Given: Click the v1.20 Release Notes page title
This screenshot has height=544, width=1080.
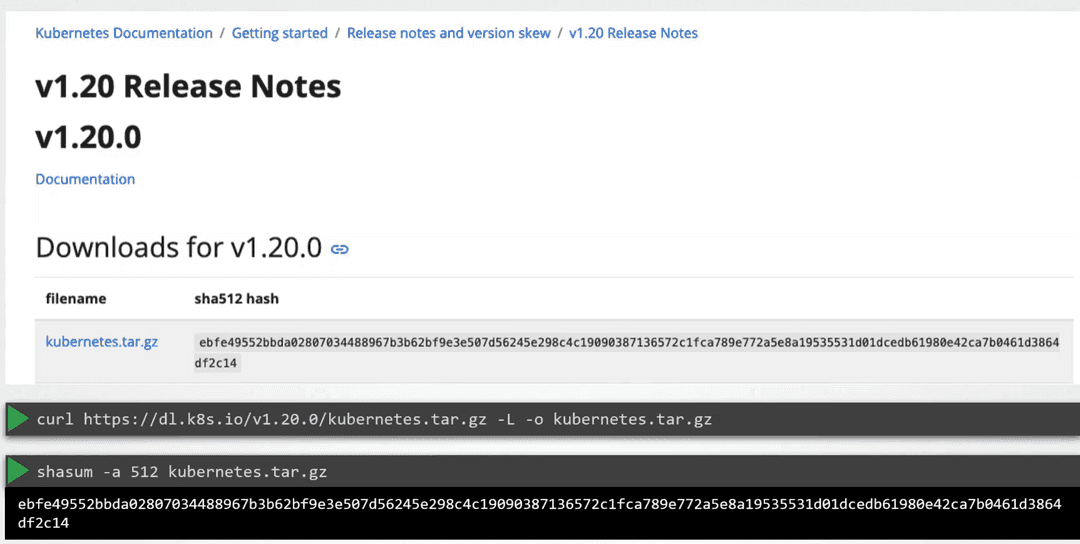Looking at the screenshot, I should click(x=188, y=87).
